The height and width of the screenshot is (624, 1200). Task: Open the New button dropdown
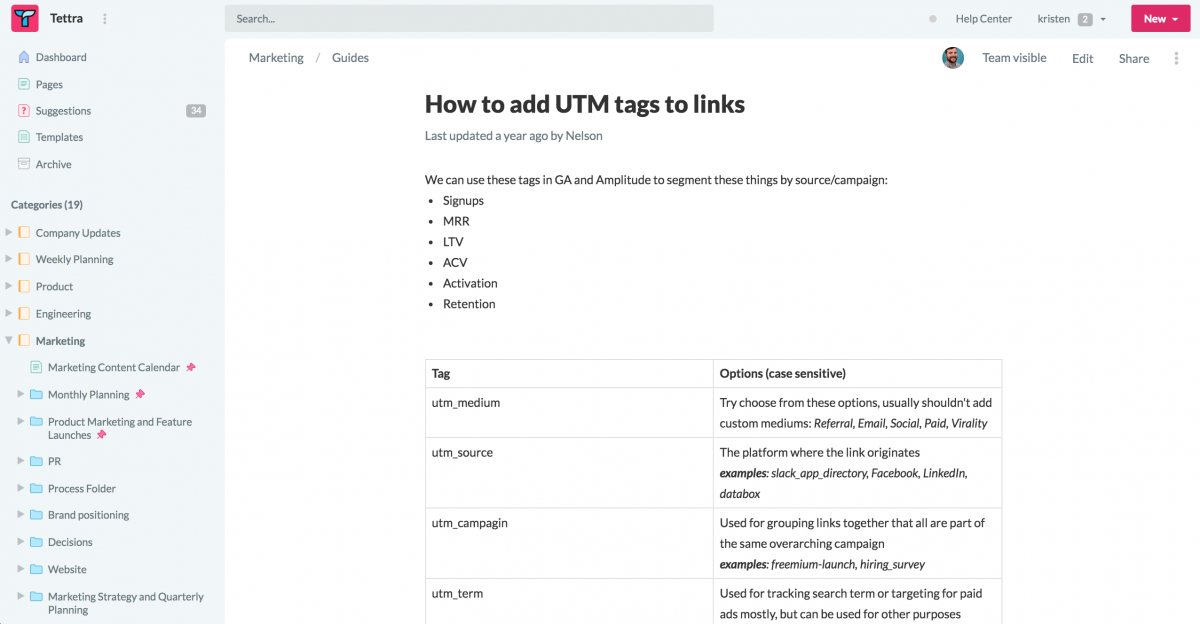(x=1161, y=19)
